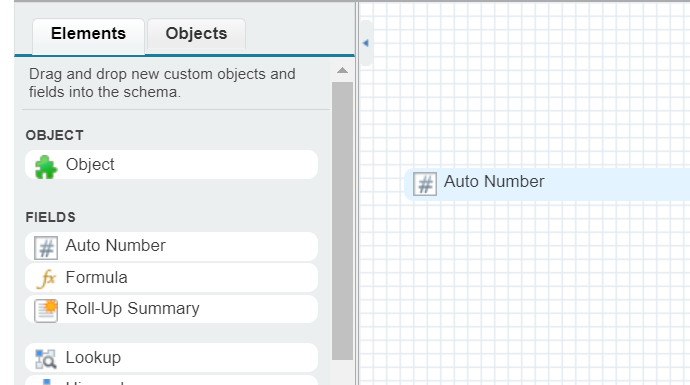
Task: Click the scroll up arrow in the panel
Action: tap(342, 70)
